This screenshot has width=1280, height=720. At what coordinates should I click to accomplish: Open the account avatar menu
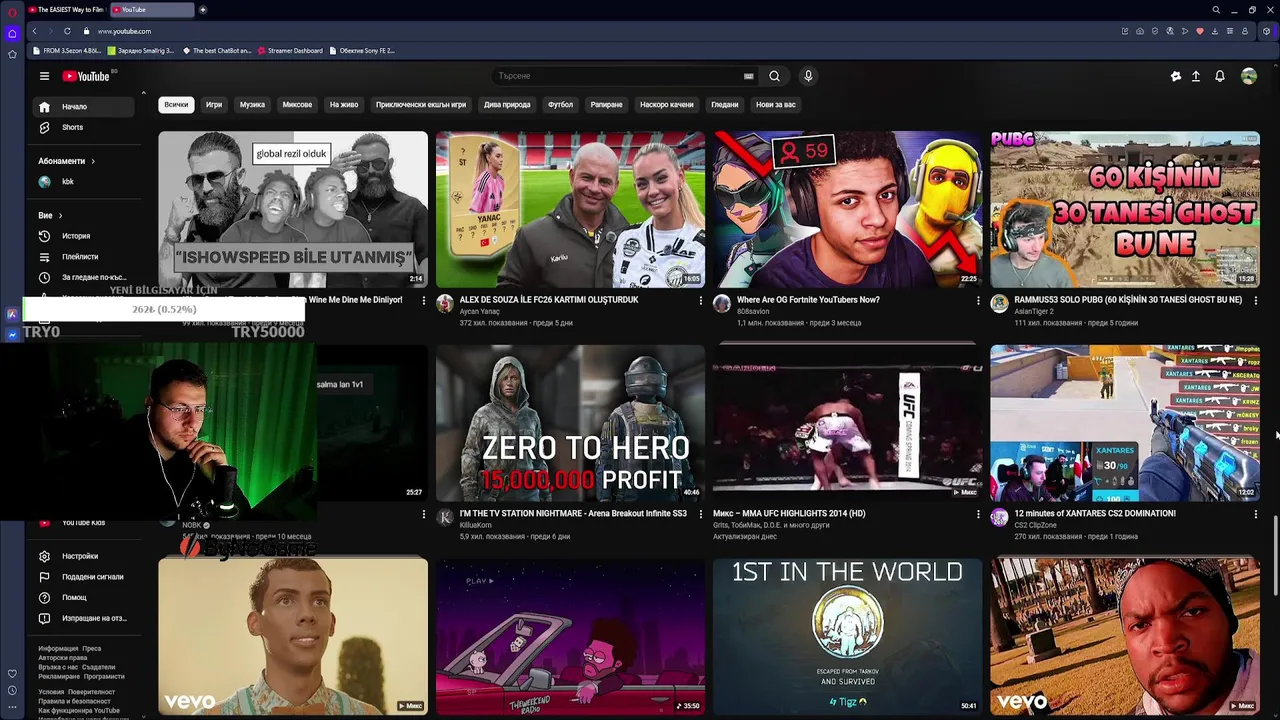click(1249, 76)
